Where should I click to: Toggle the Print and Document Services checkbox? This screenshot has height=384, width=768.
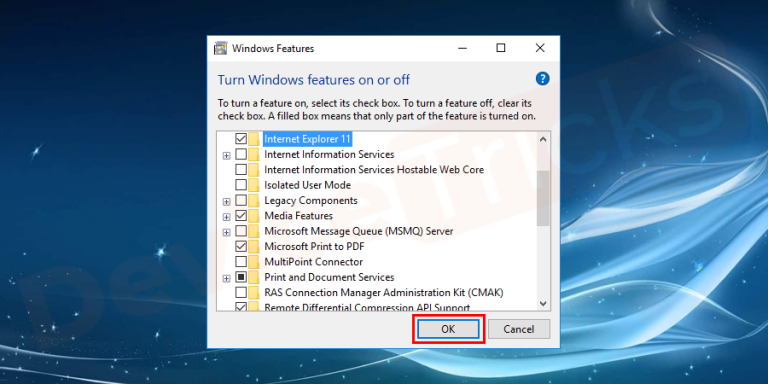241,277
